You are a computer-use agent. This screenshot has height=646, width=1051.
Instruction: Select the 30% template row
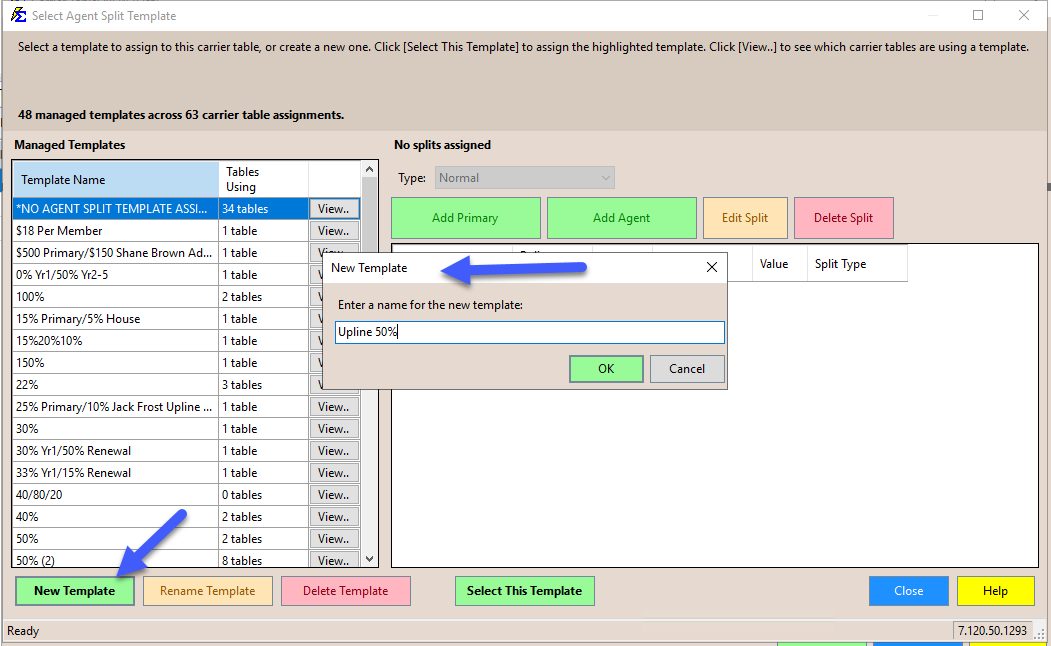click(116, 429)
